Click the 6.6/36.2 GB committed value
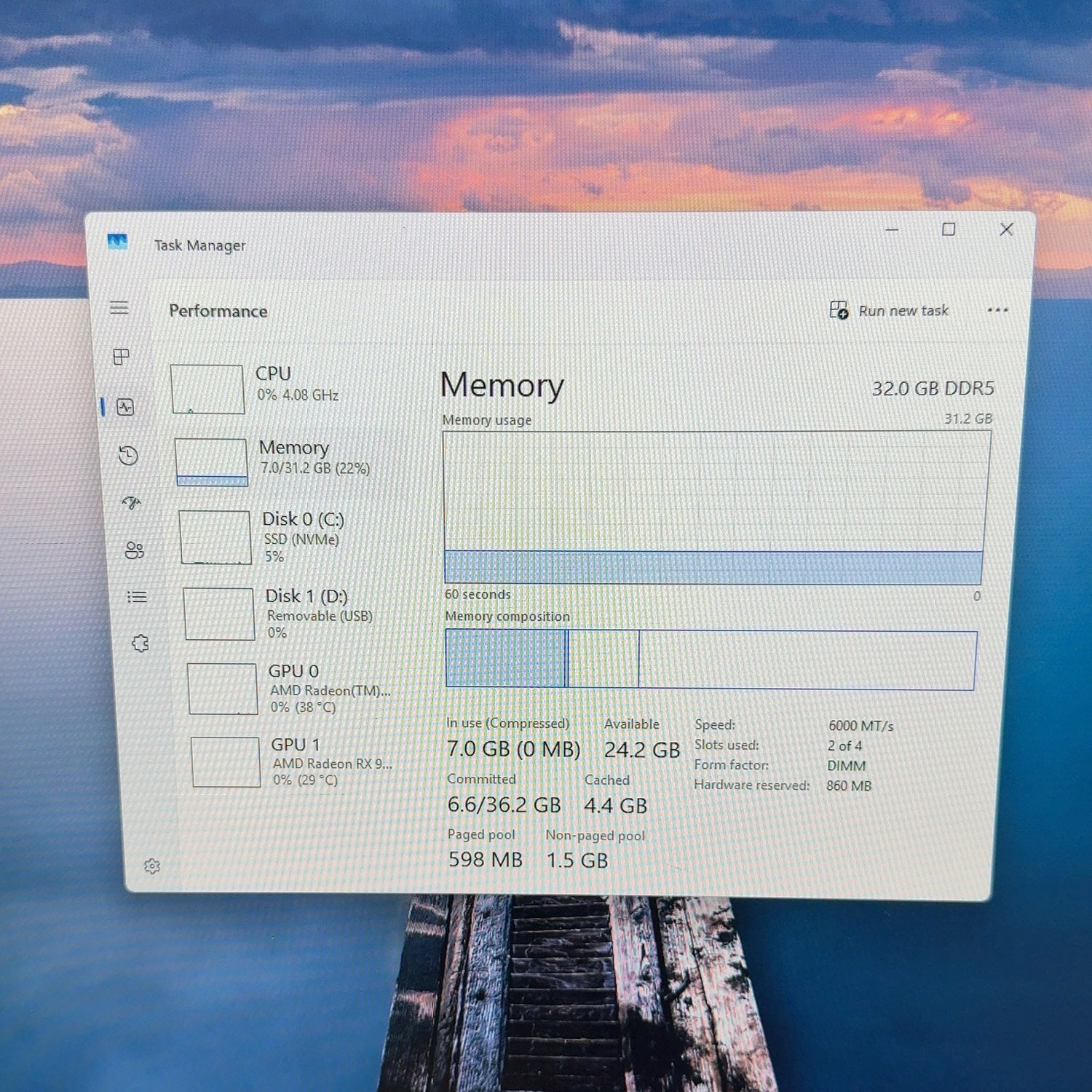 pyautogui.click(x=504, y=805)
